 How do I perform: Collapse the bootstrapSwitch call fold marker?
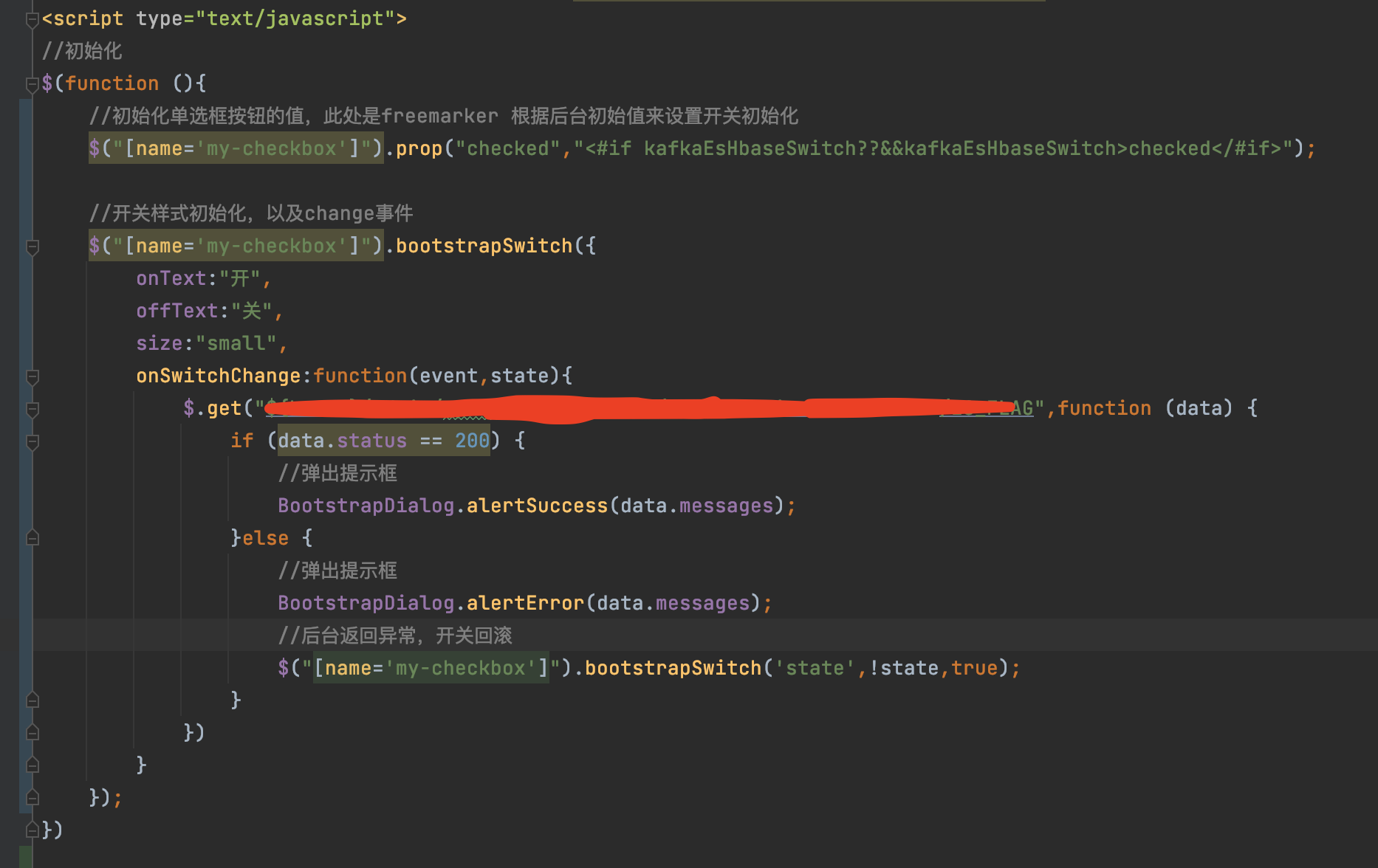[x=32, y=248]
